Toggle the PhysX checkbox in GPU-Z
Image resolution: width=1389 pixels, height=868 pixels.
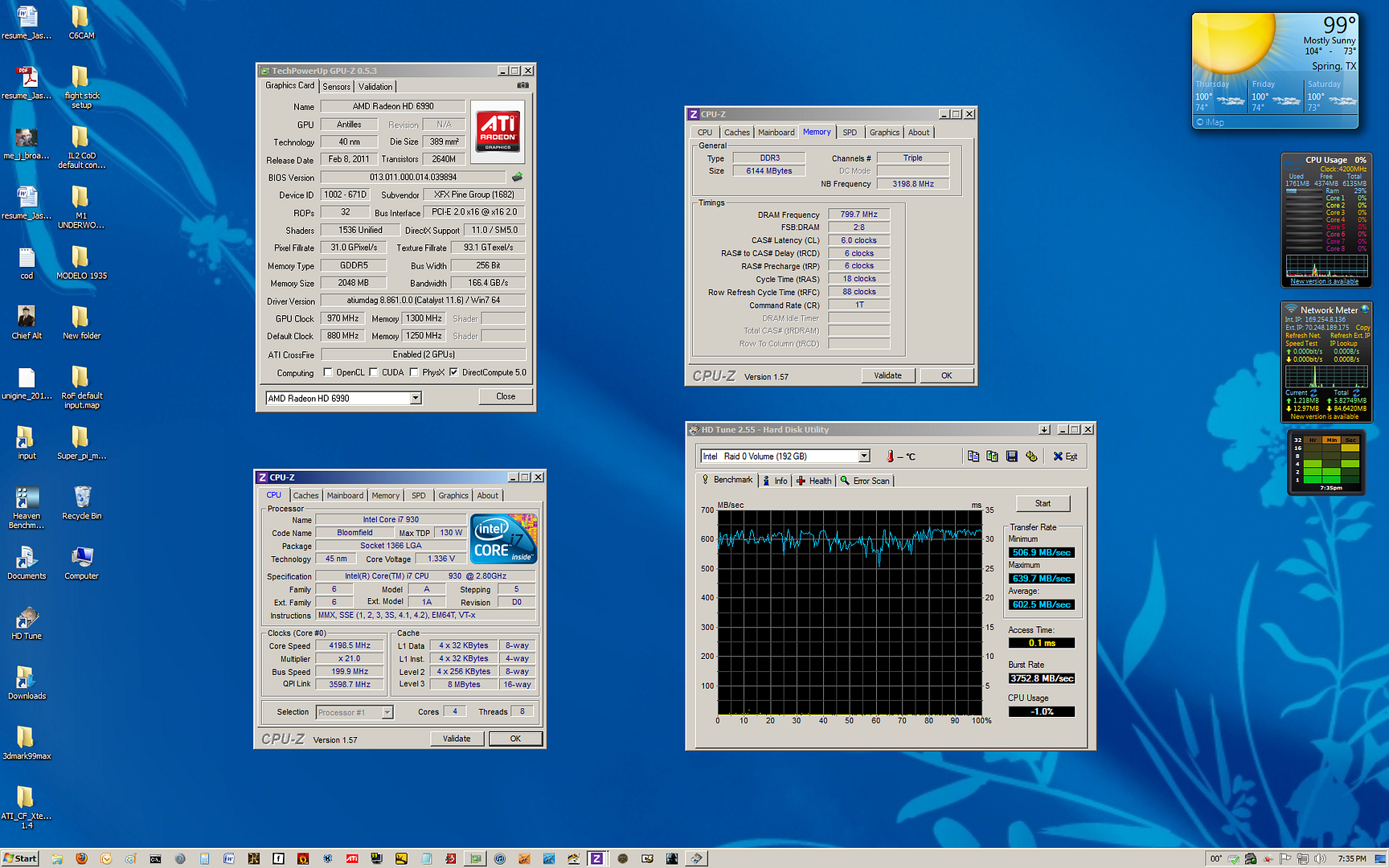tap(413, 372)
